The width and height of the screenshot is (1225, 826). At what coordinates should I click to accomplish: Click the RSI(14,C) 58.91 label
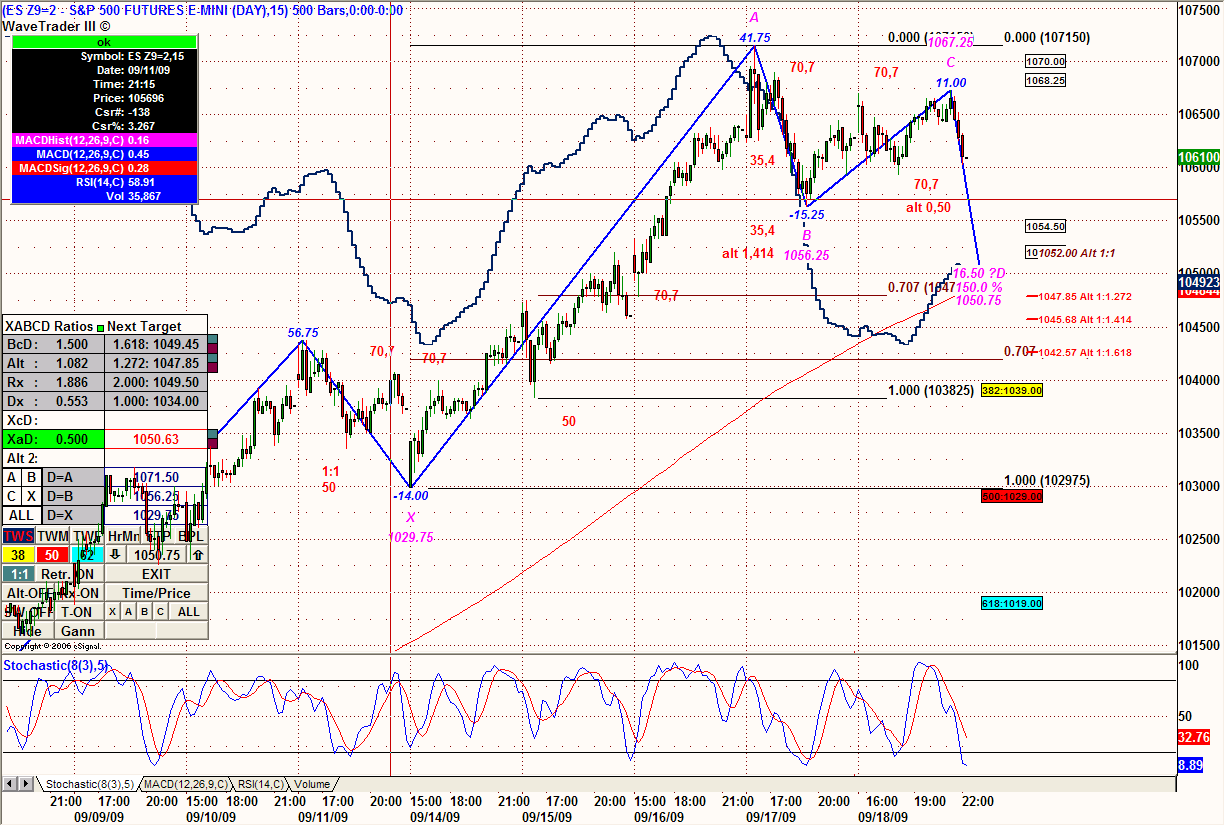point(104,182)
